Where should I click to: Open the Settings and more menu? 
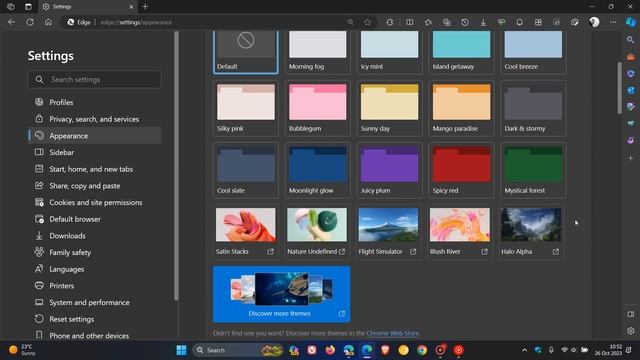(613, 22)
